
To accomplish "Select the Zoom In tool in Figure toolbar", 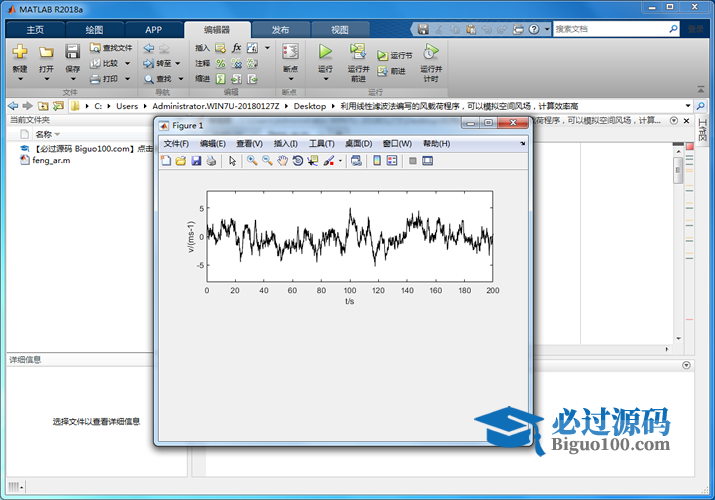I will (252, 160).
